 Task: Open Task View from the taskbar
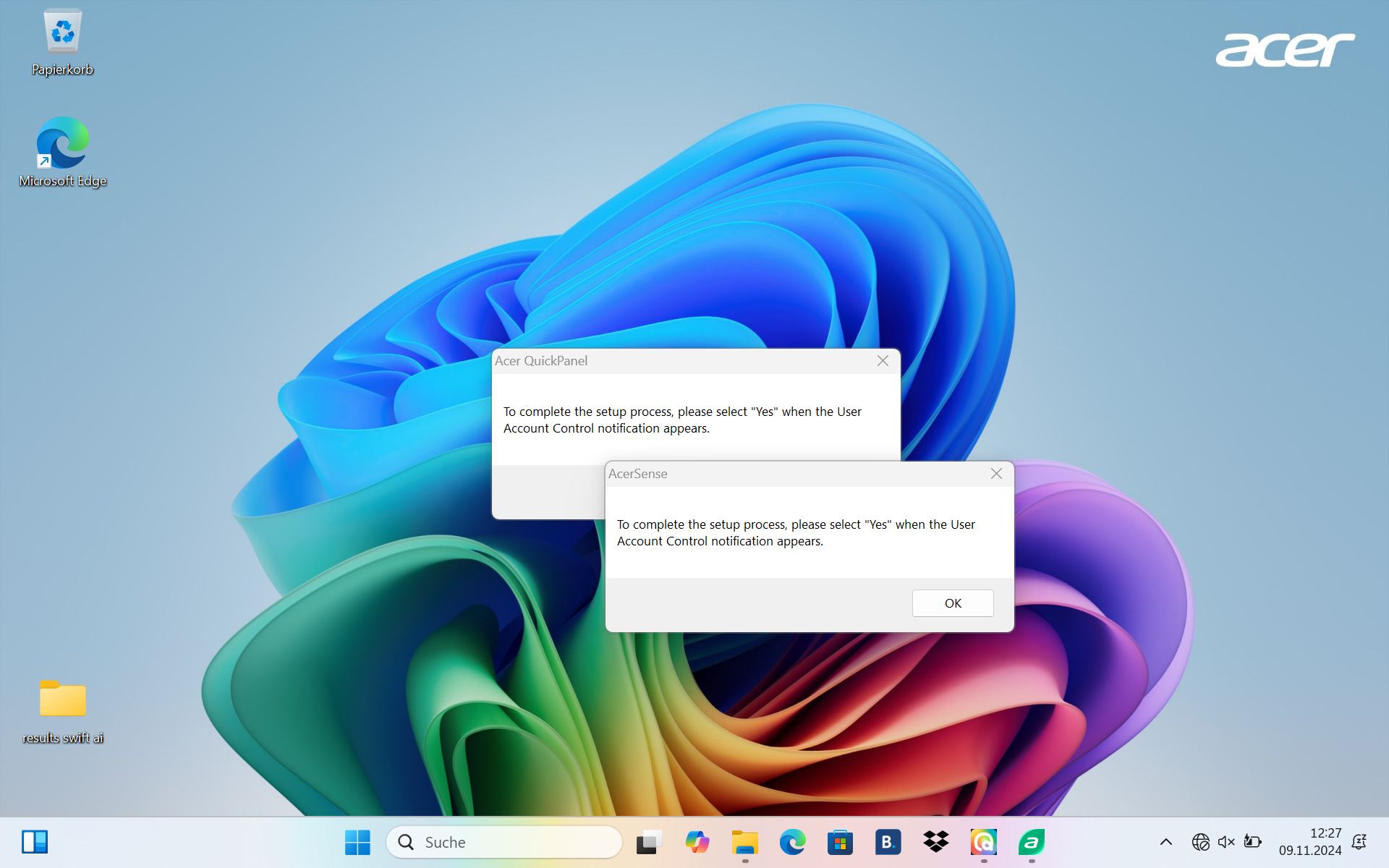tap(649, 842)
